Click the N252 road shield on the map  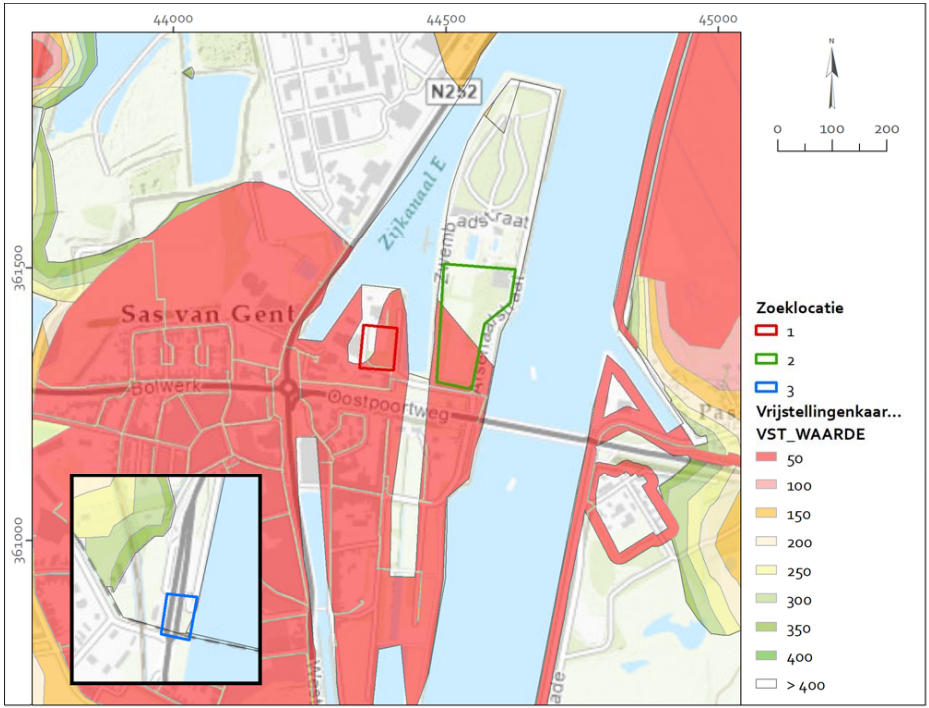454,91
